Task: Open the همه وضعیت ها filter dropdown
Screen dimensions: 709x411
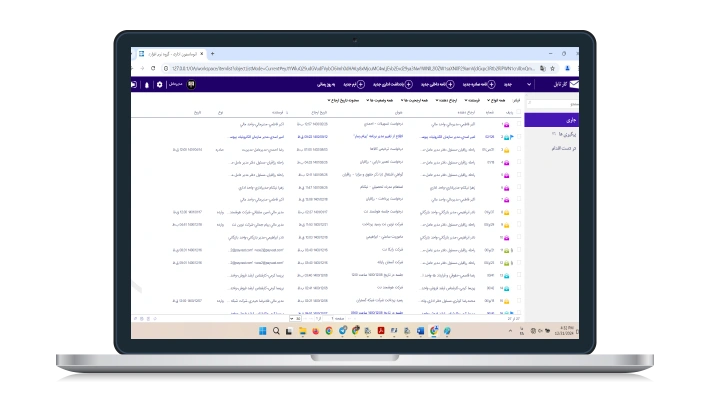Action: point(379,100)
